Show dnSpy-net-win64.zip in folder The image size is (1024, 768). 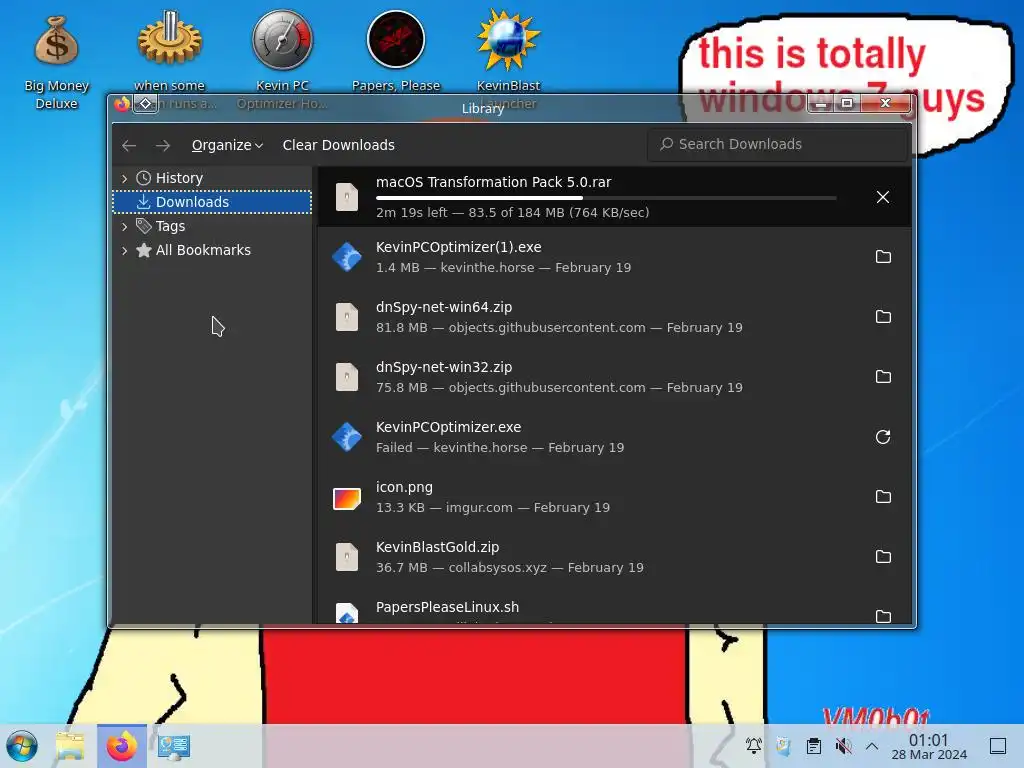pos(883,317)
